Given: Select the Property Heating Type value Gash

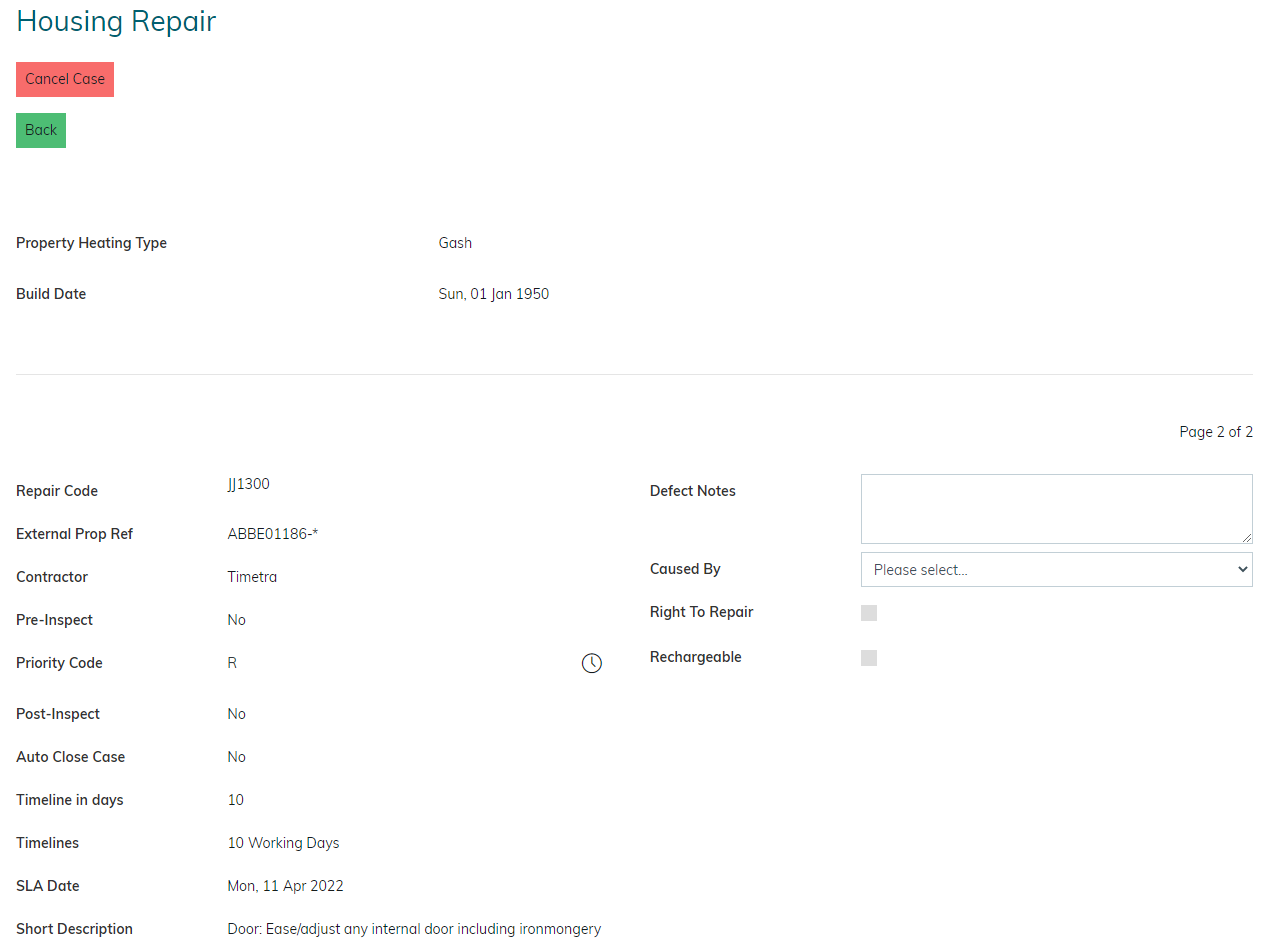Looking at the screenshot, I should pos(455,243).
